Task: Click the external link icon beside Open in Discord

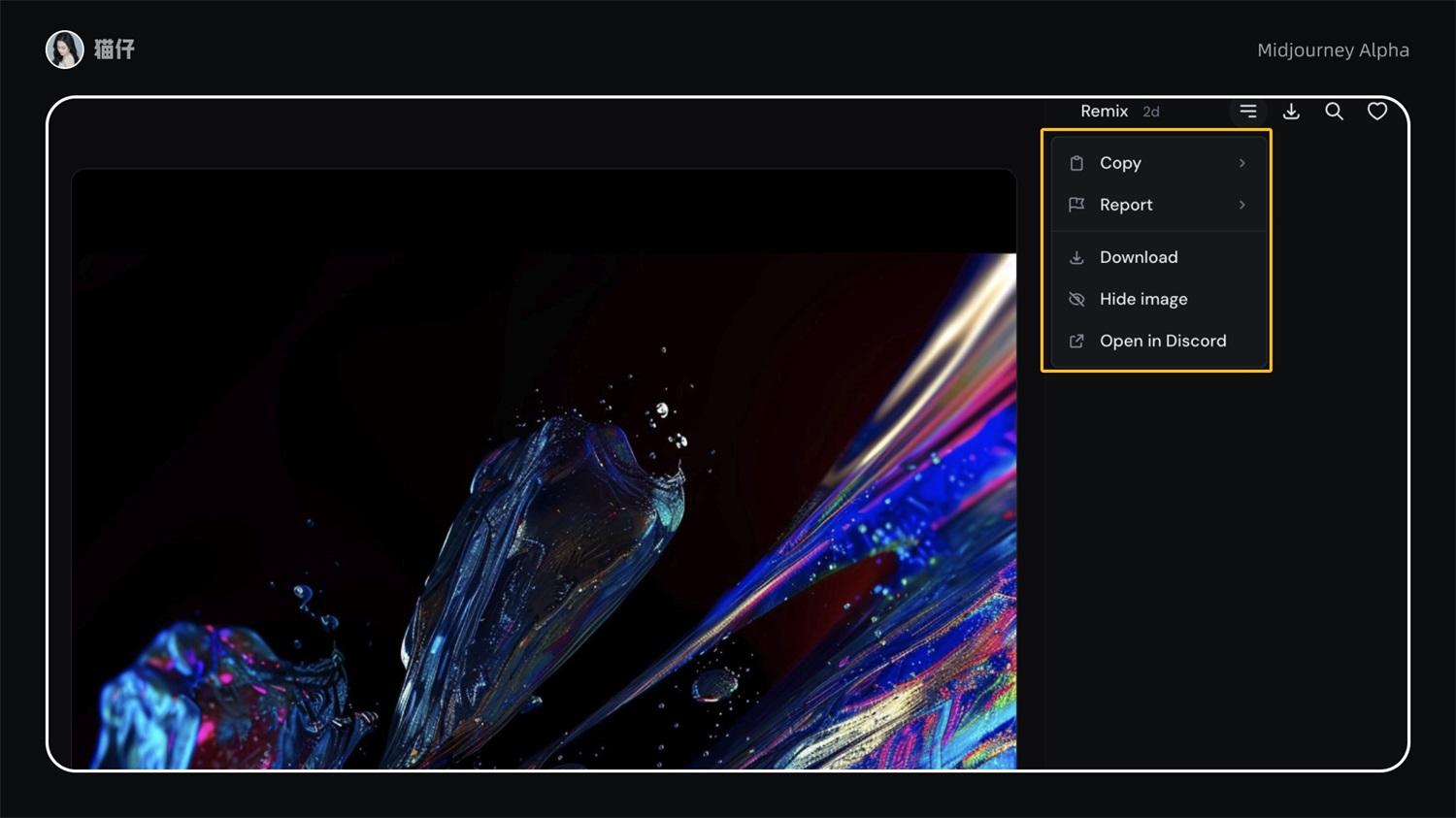Action: (x=1076, y=341)
